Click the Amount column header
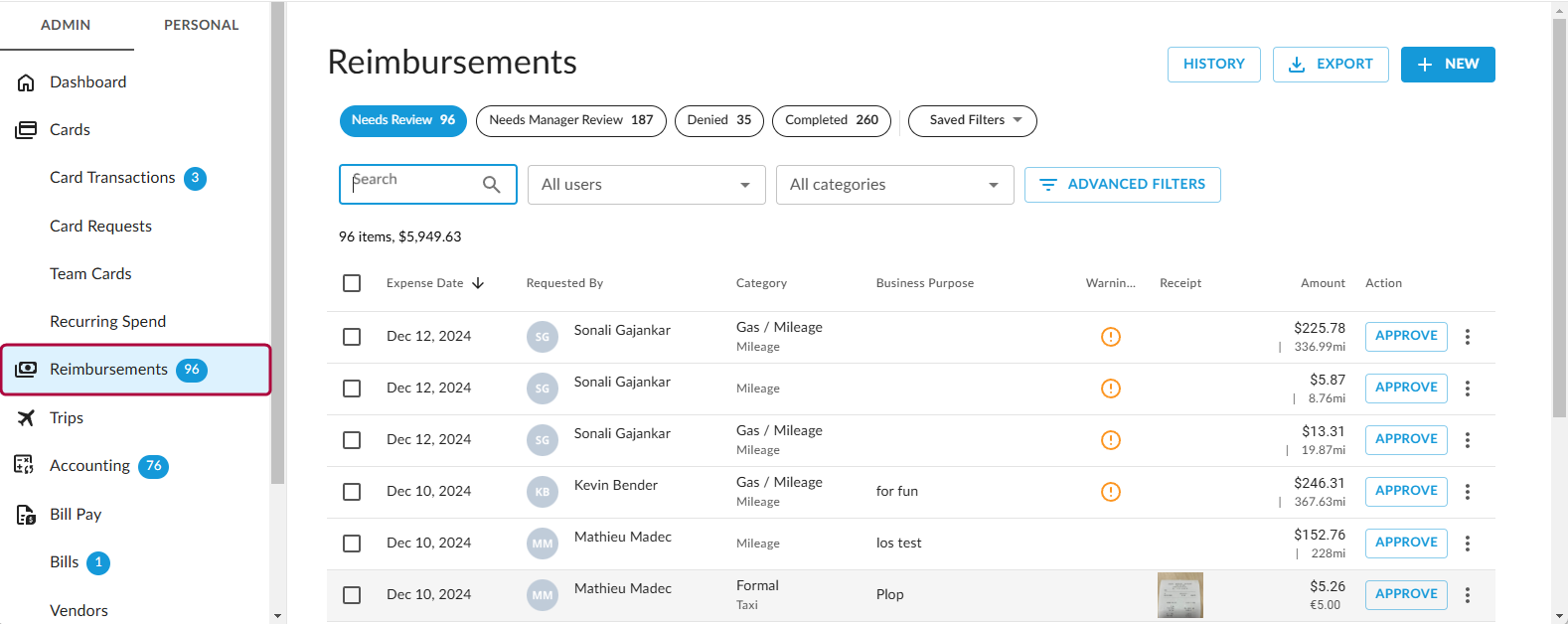The image size is (1568, 624). point(1323,283)
